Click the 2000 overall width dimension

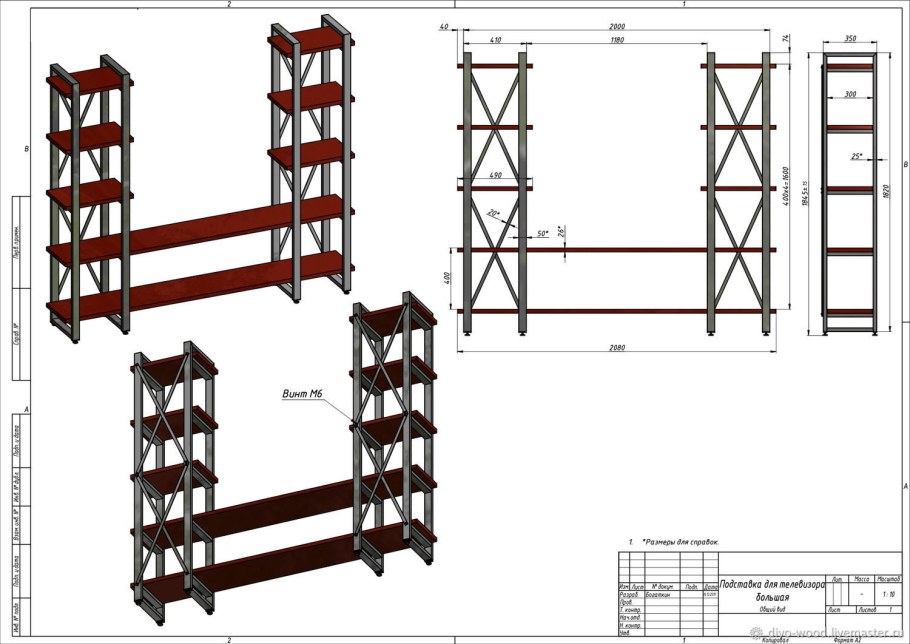point(615,27)
